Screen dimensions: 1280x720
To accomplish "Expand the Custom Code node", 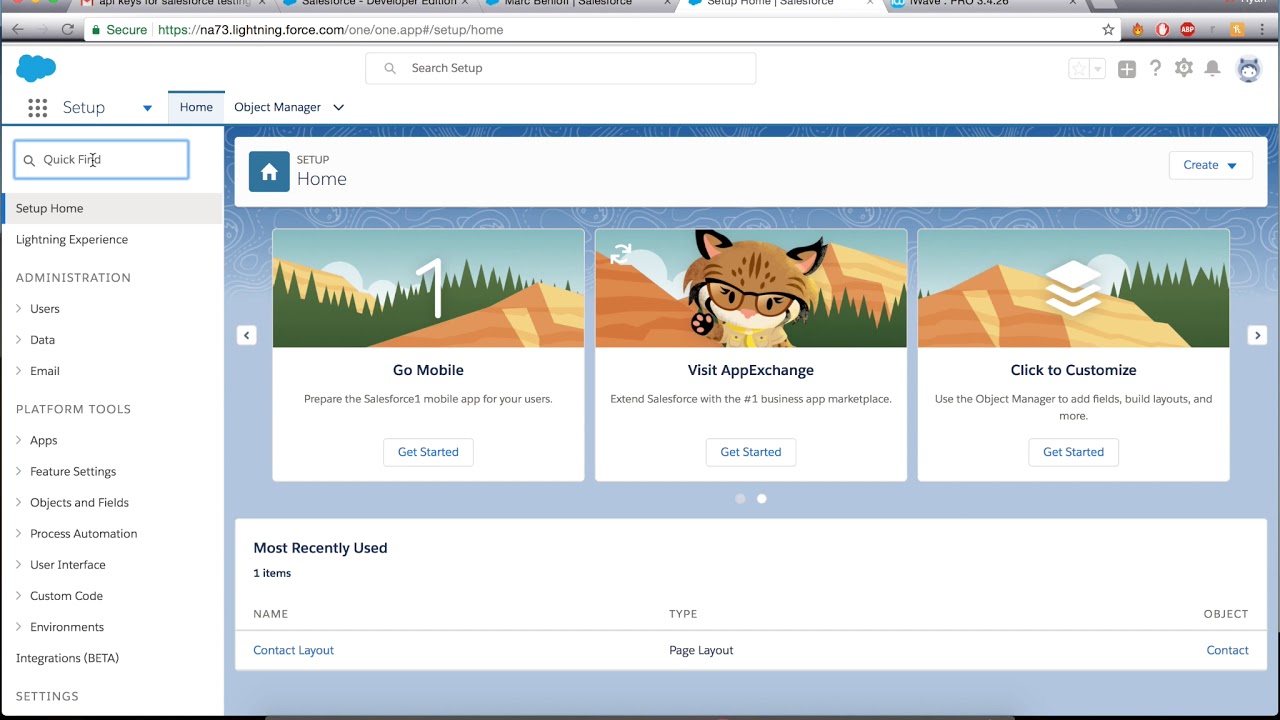I will point(19,595).
